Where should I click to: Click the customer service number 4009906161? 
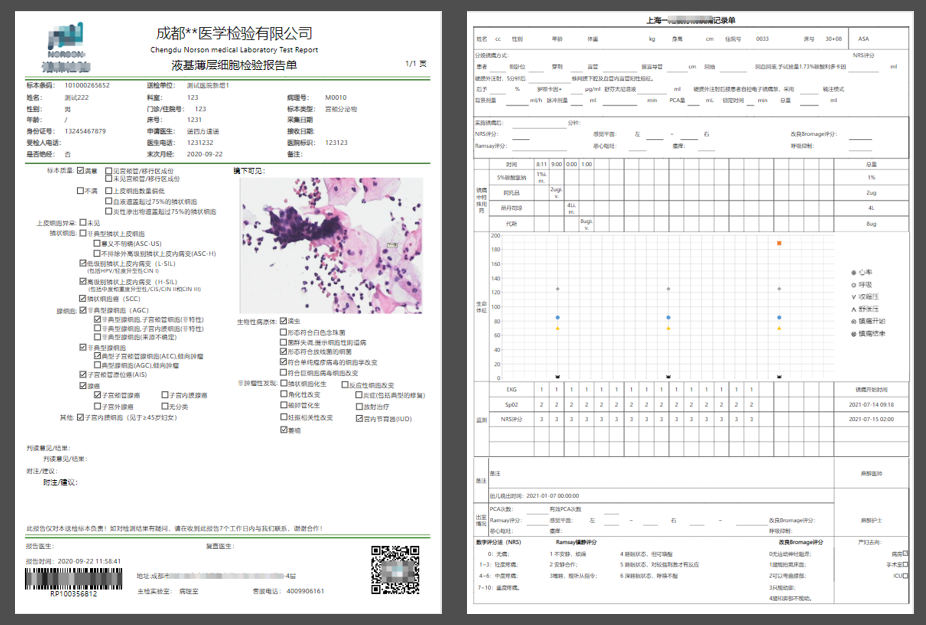305,591
